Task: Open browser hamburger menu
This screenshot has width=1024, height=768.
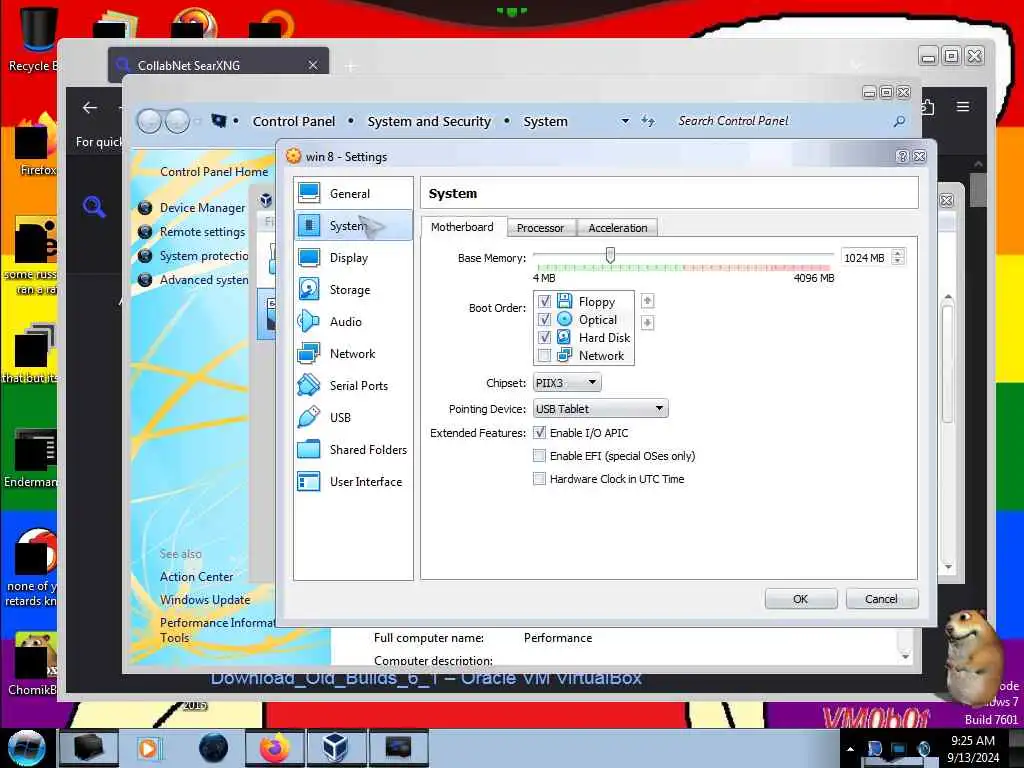Action: (x=963, y=106)
